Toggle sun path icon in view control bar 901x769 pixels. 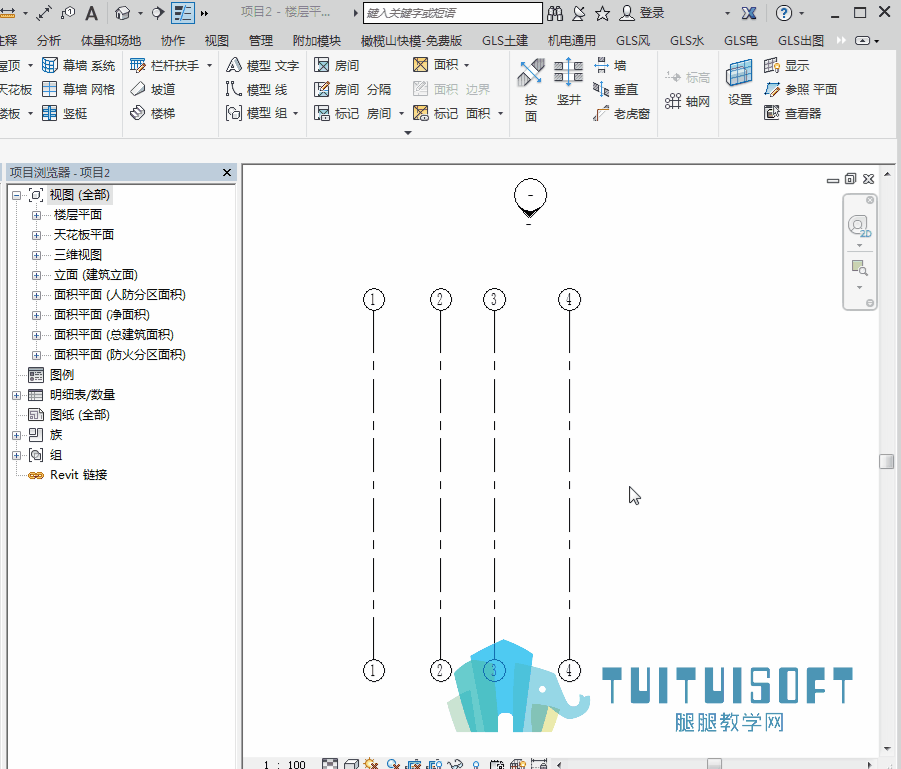[371, 764]
